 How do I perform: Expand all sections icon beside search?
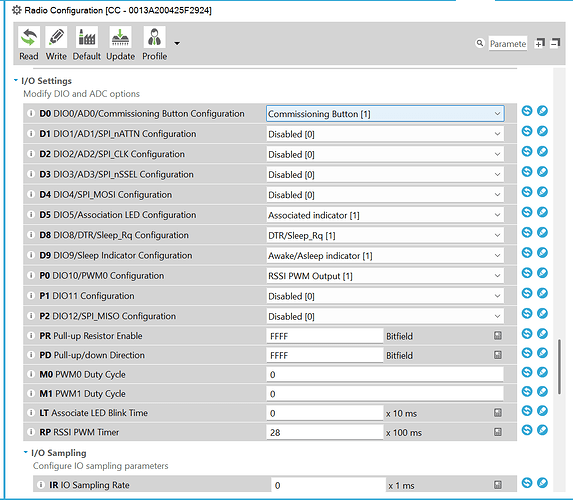coord(540,43)
